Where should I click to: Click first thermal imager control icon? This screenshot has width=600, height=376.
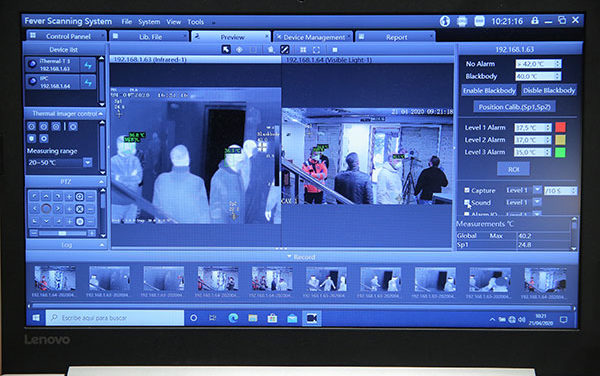point(32,127)
